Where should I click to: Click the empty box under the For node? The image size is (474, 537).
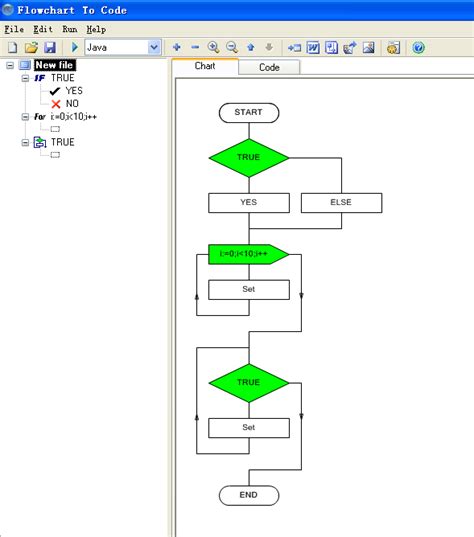[x=55, y=129]
